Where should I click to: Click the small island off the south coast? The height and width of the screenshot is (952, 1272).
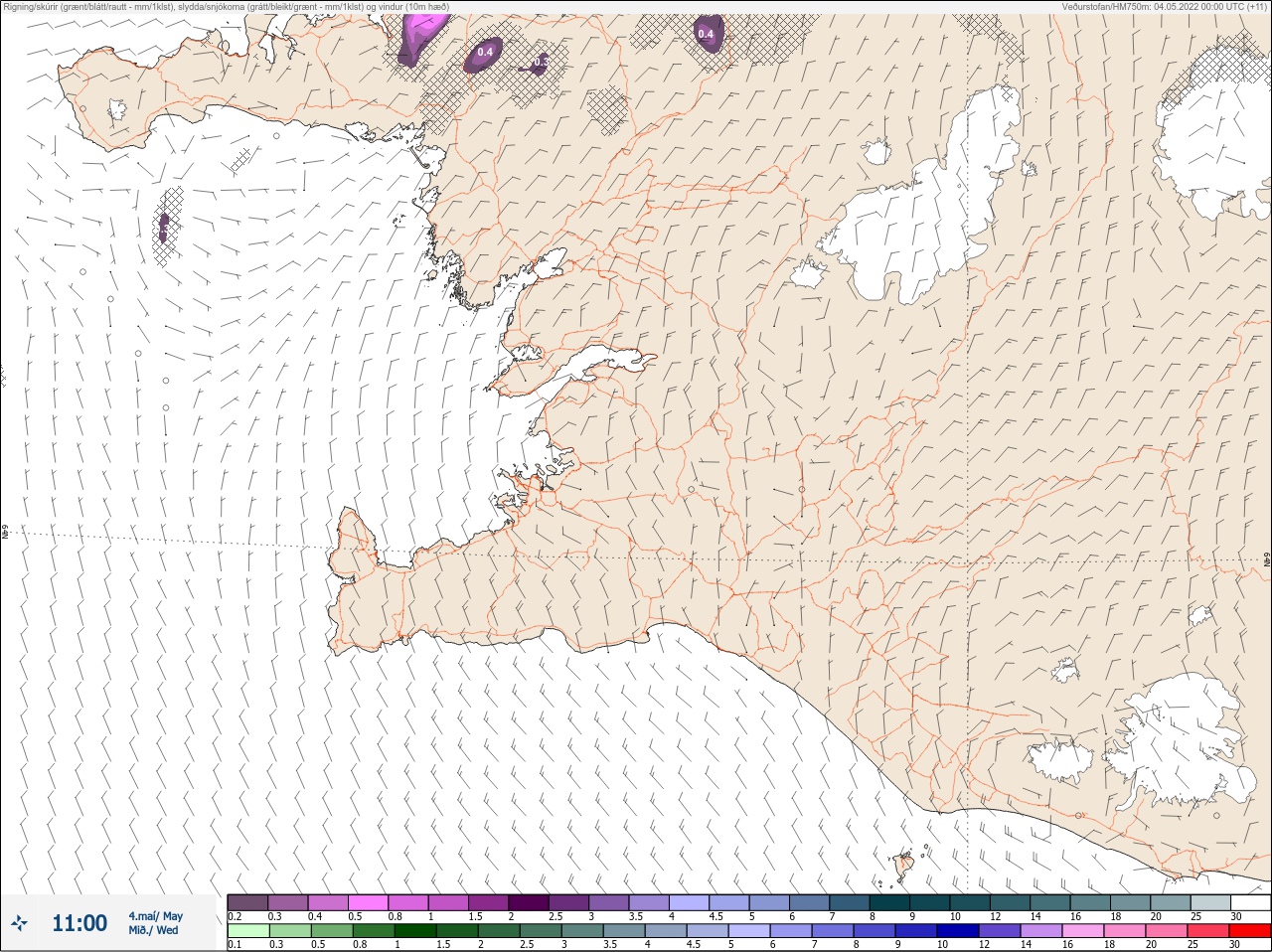pos(904,864)
